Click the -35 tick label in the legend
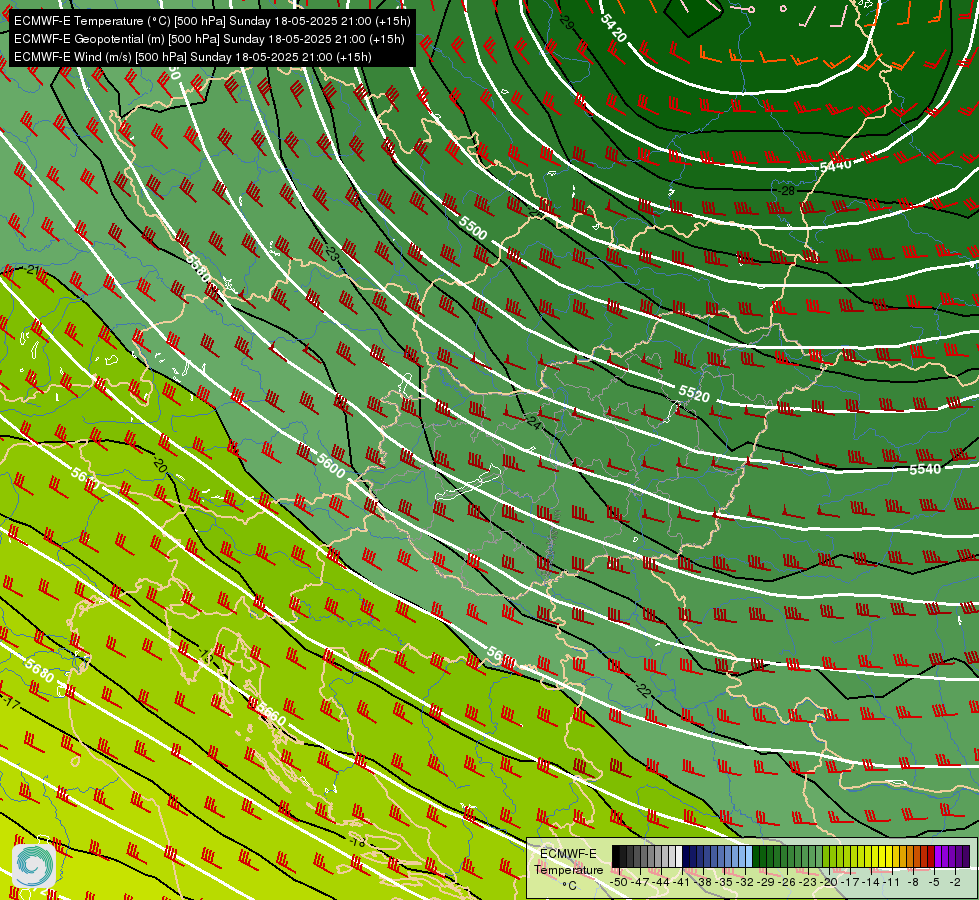This screenshot has height=900, width=979. 724,882
